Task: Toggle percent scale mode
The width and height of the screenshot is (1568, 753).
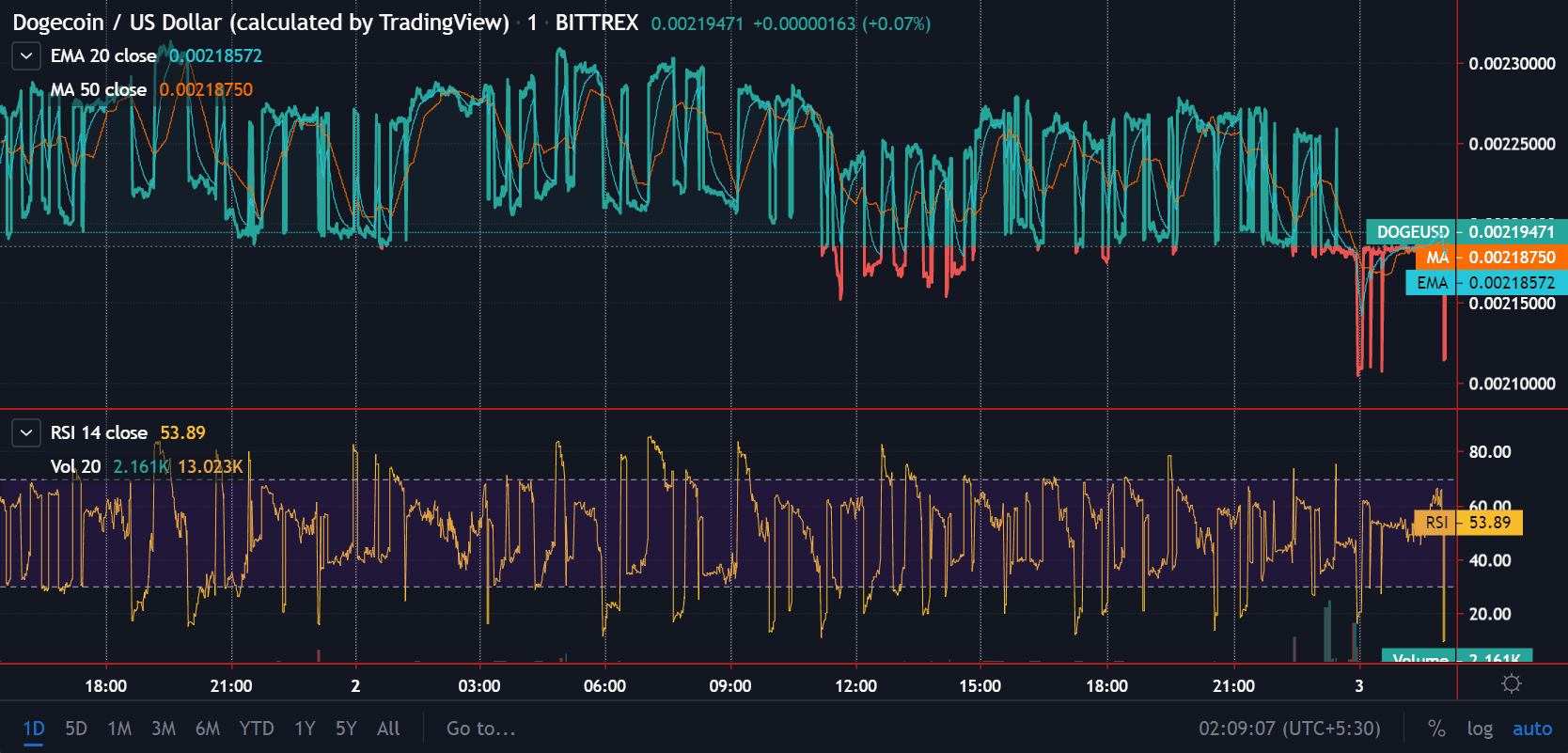Action: point(1436,729)
